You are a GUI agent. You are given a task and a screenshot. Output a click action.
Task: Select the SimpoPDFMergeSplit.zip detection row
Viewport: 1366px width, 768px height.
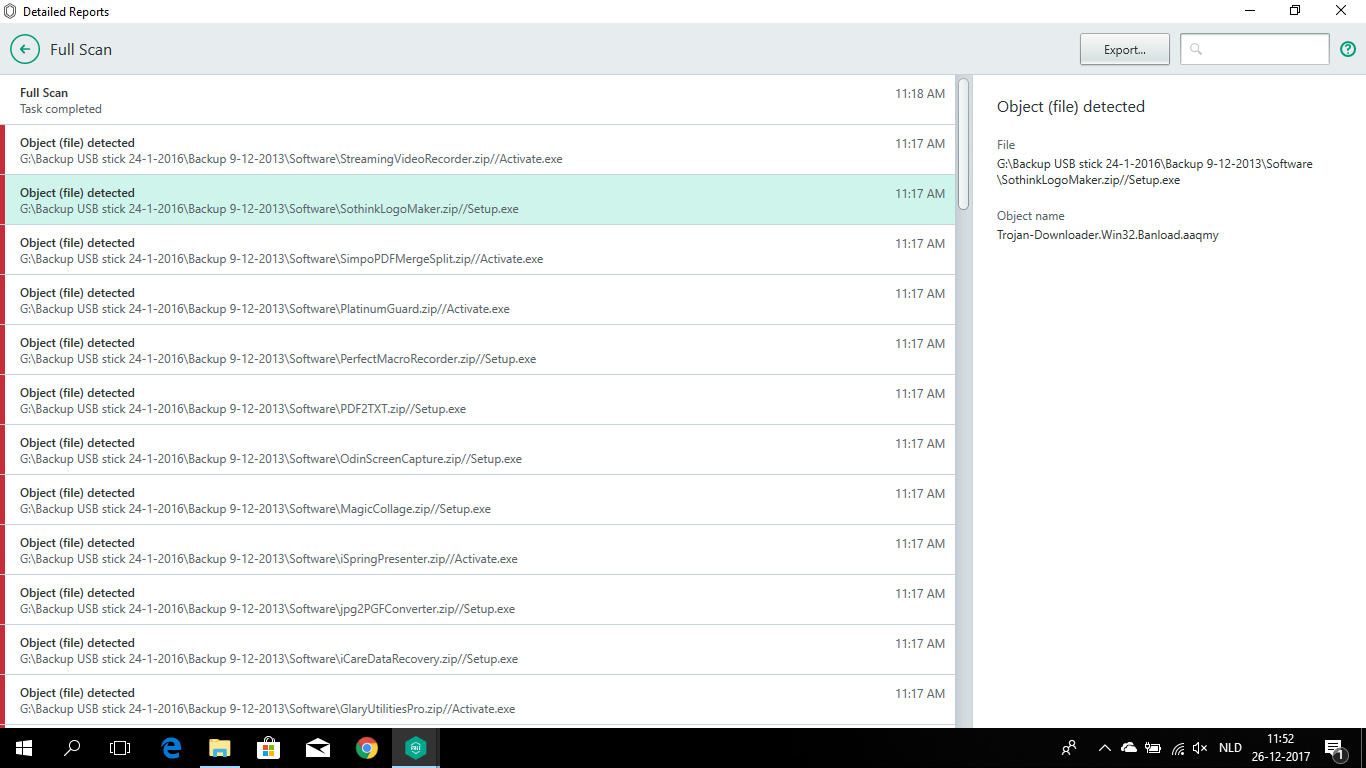[x=477, y=250]
